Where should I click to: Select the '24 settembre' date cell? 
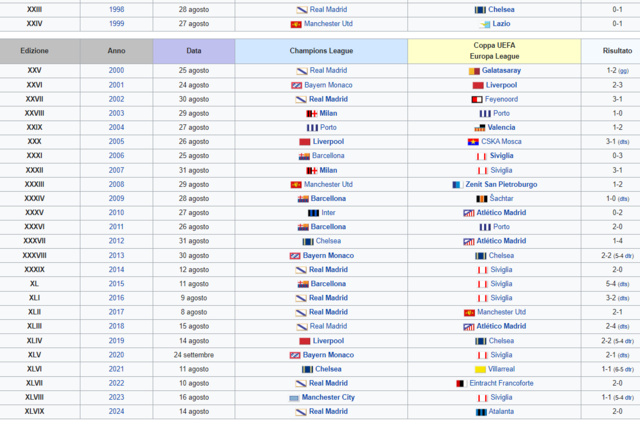[194, 355]
